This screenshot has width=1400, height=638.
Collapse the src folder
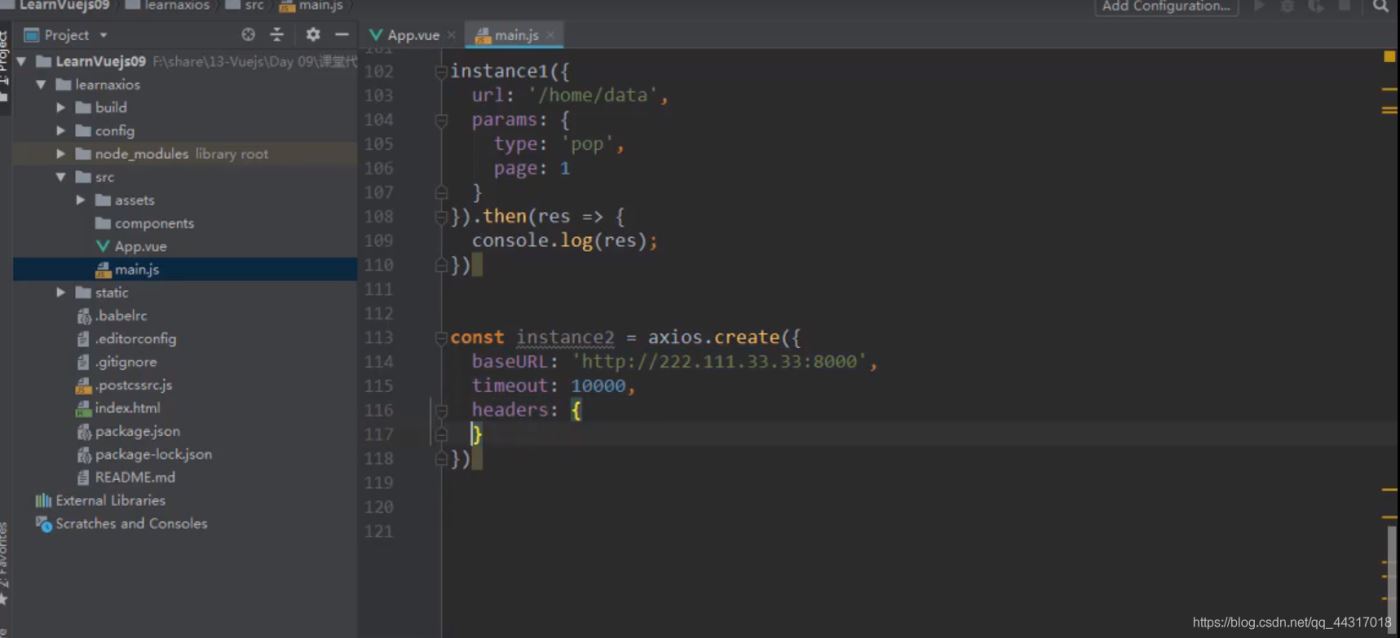(61, 177)
